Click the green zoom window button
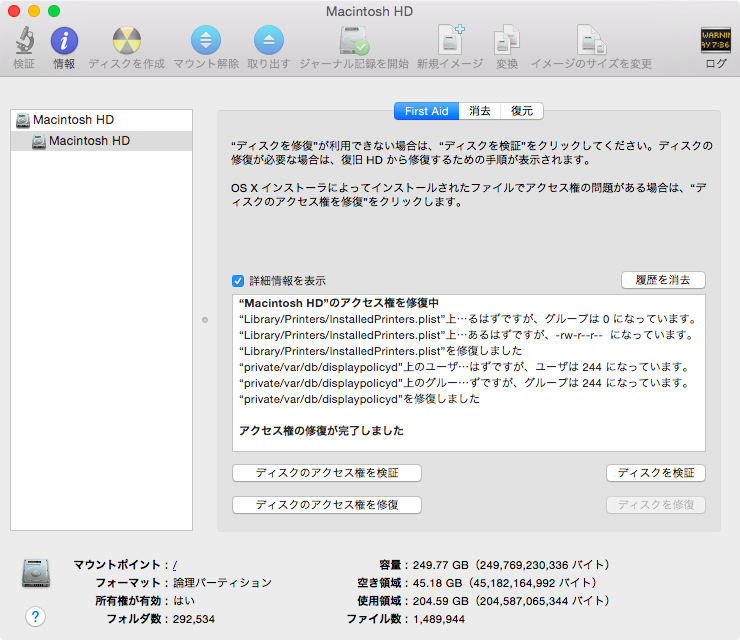 (x=54, y=11)
